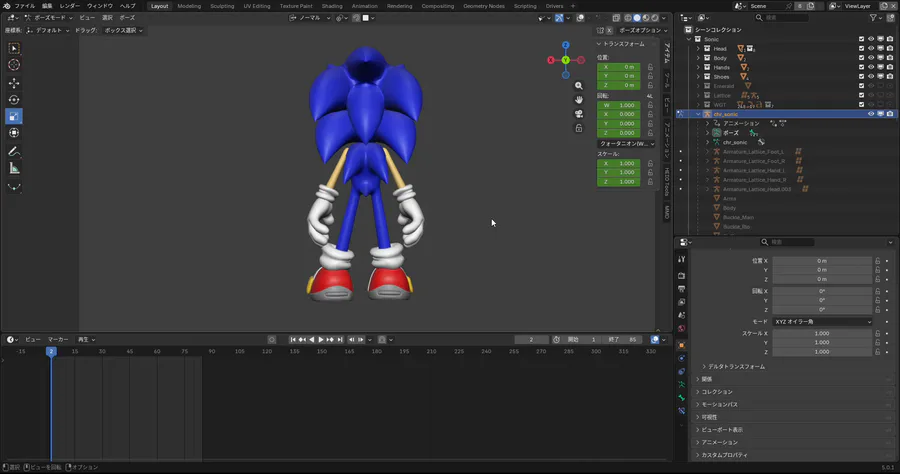Select the Select Box tool in toolbar

[14, 49]
